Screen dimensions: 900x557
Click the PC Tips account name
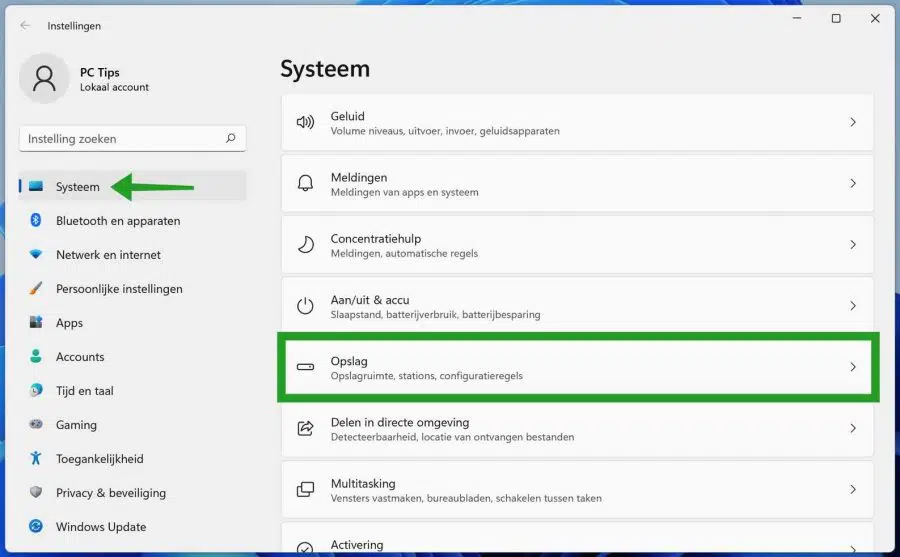coord(100,72)
